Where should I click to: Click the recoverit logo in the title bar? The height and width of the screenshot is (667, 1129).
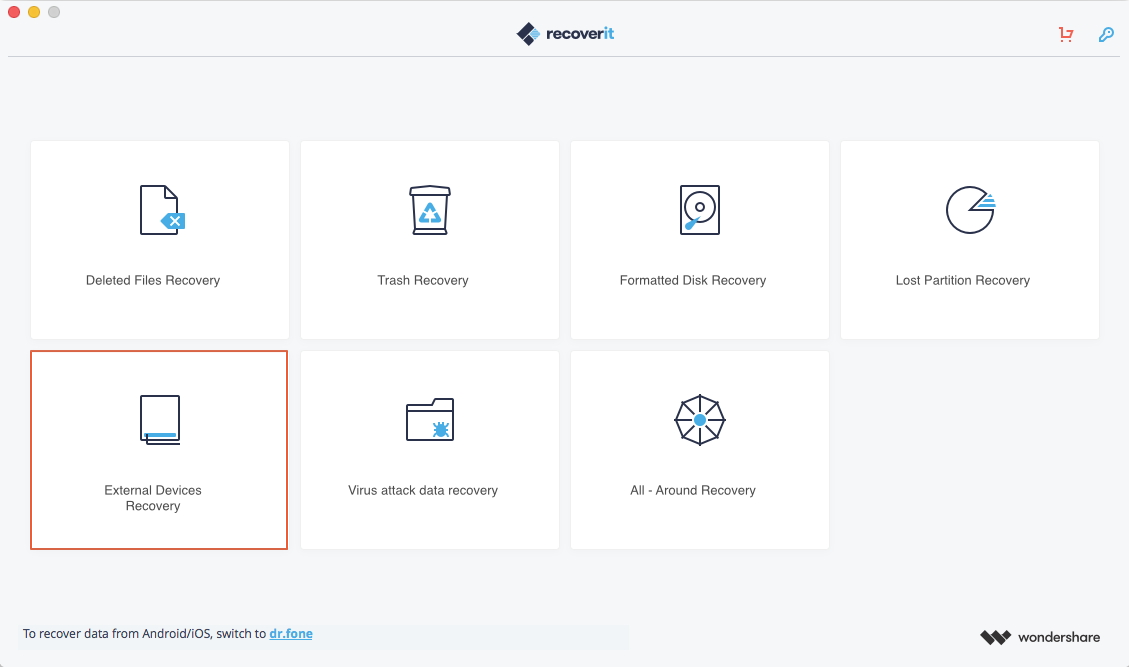click(565, 33)
